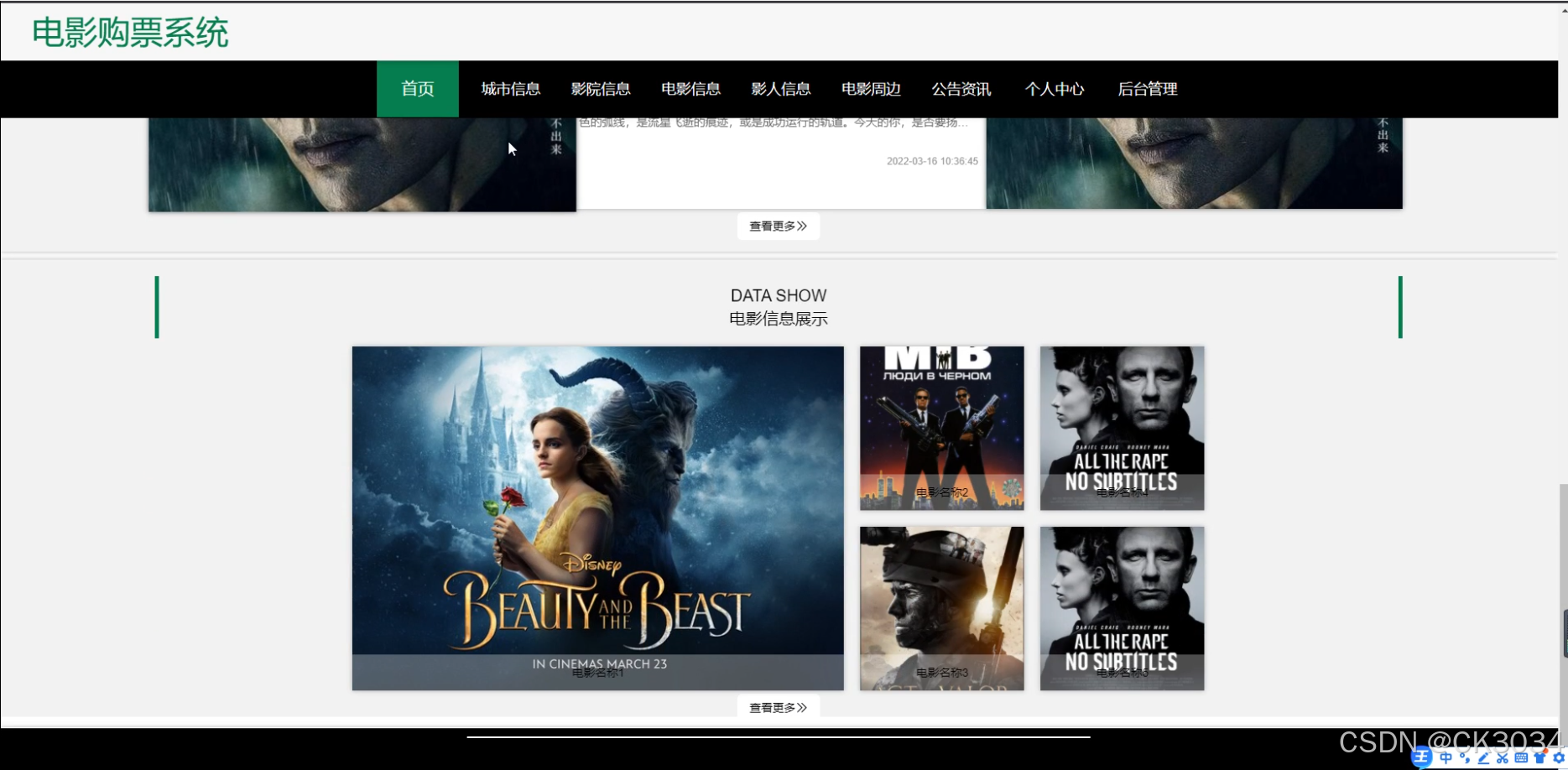The width and height of the screenshot is (1568, 770).
Task: Go to 城市信息 in the navigation bar
Action: (510, 89)
